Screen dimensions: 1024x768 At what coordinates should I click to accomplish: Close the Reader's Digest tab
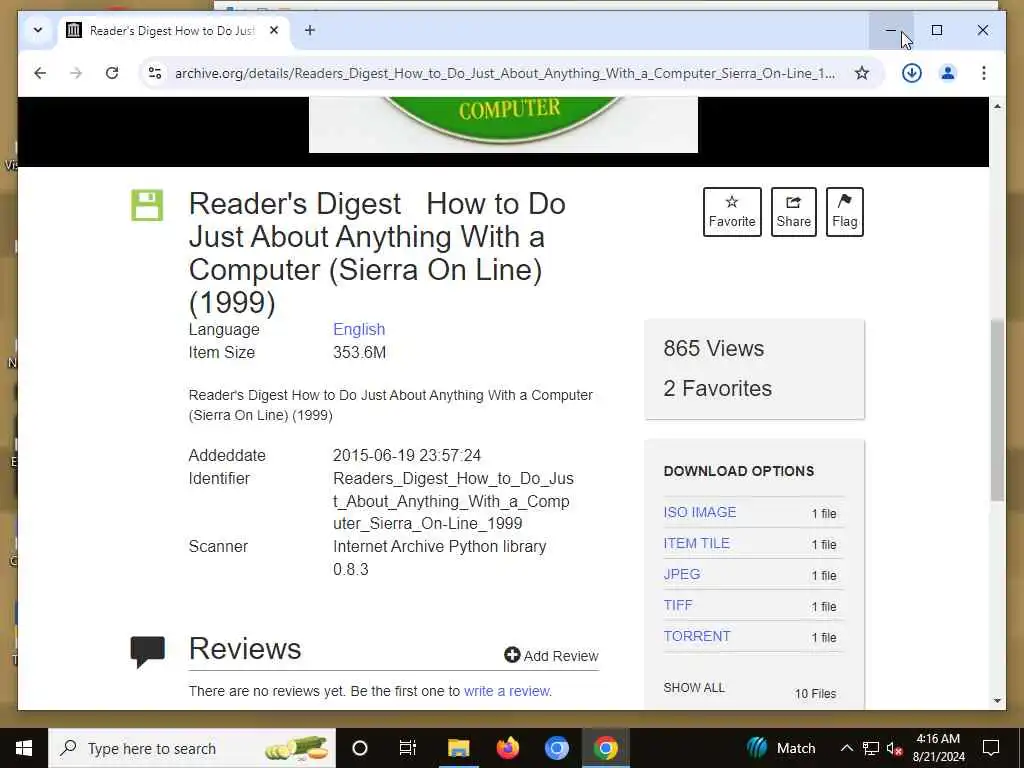pyautogui.click(x=274, y=30)
